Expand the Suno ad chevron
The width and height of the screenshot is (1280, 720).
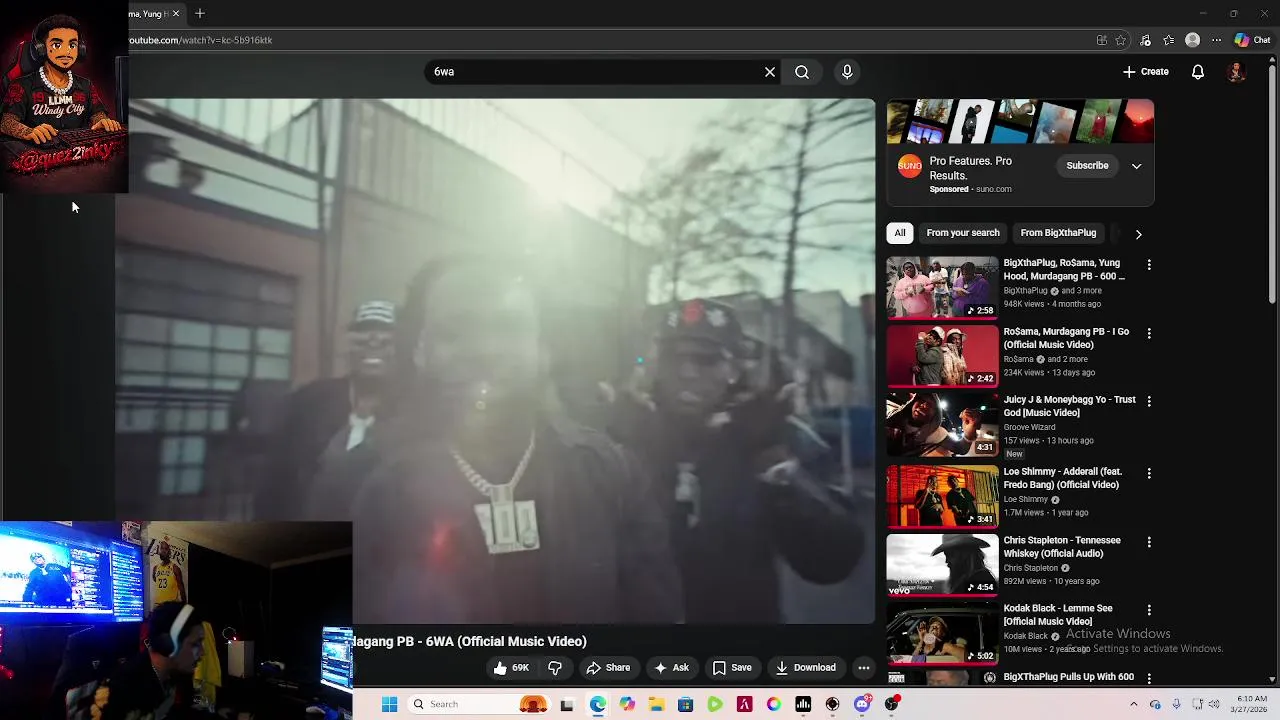coord(1136,166)
